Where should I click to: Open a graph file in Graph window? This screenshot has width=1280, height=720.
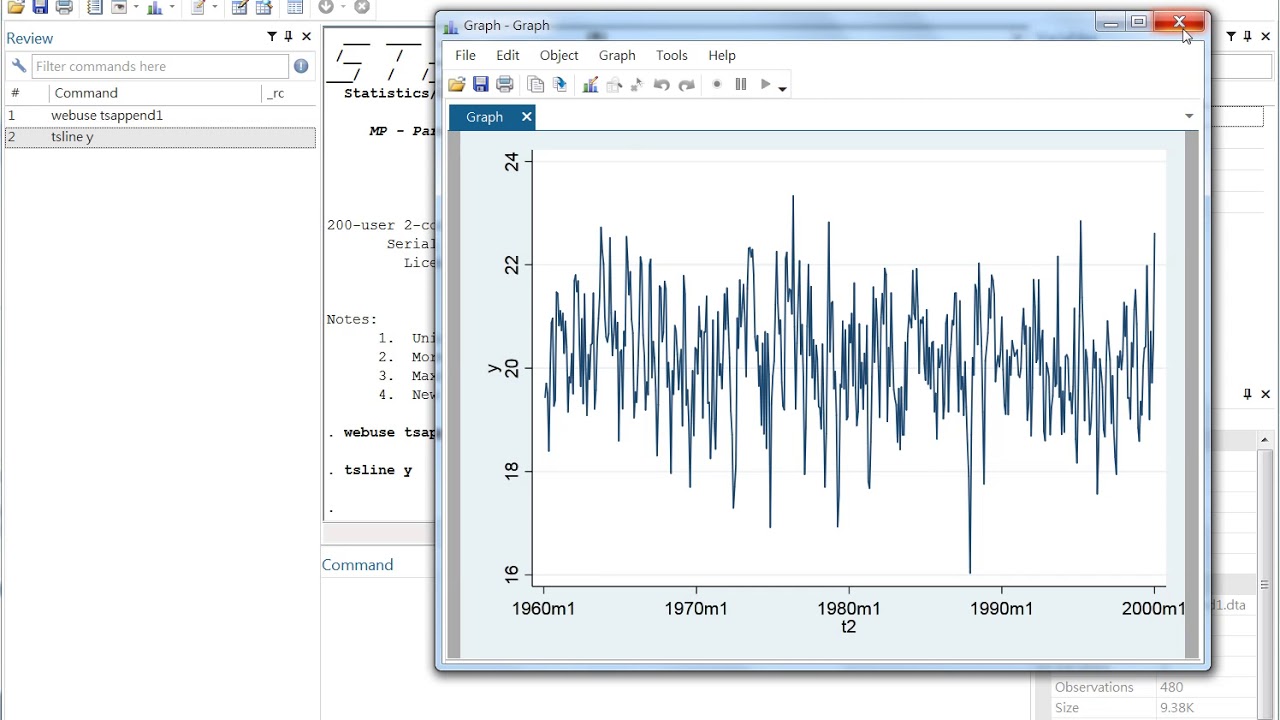coord(457,85)
